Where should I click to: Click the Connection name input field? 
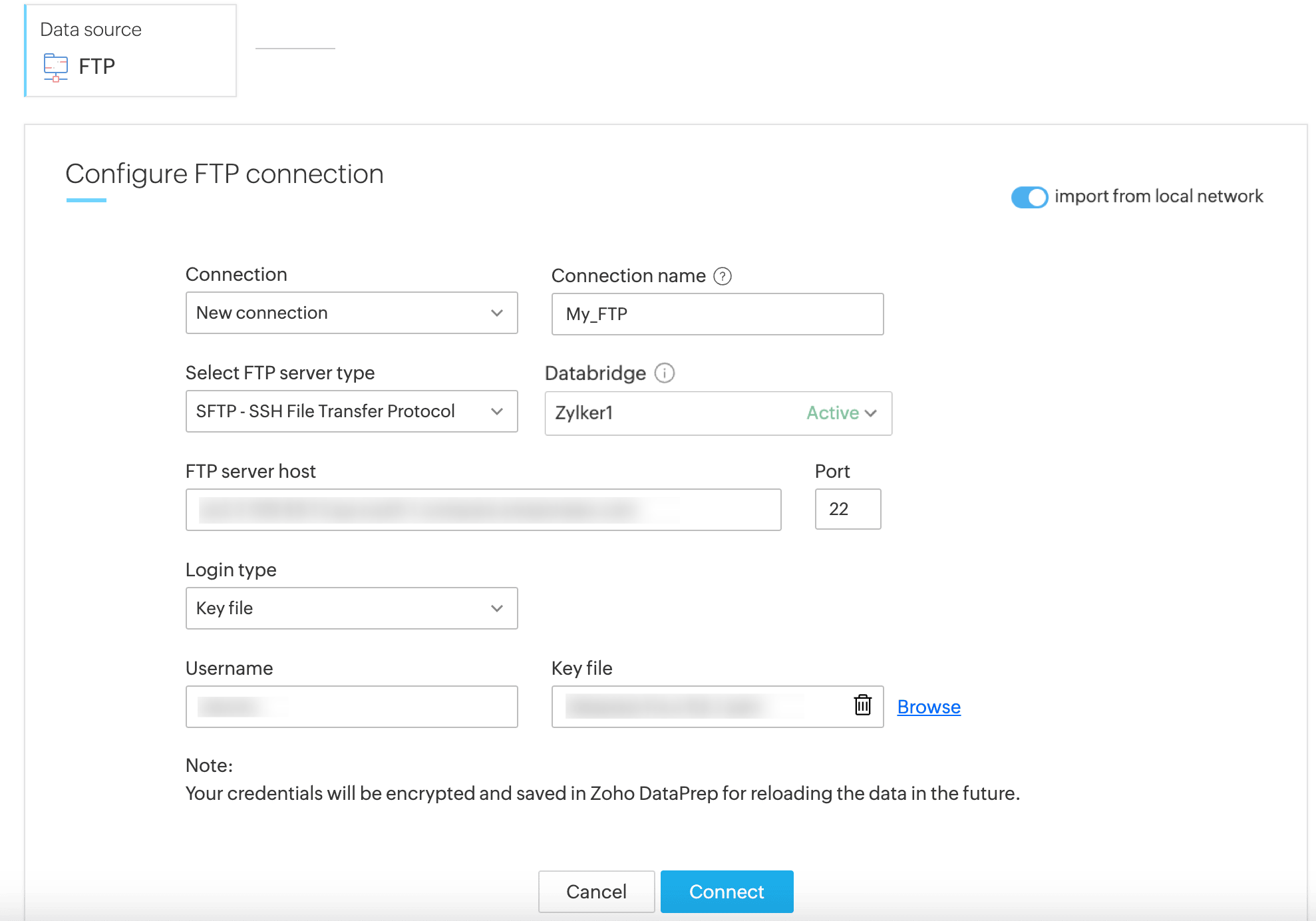[717, 314]
